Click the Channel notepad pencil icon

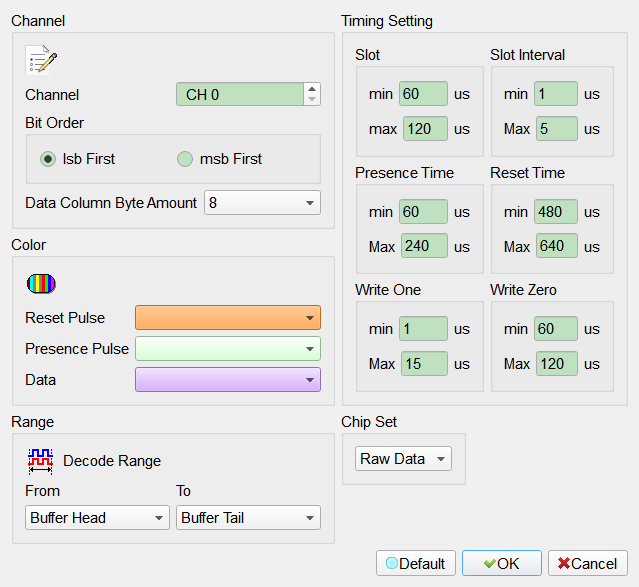pyautogui.click(x=41, y=60)
